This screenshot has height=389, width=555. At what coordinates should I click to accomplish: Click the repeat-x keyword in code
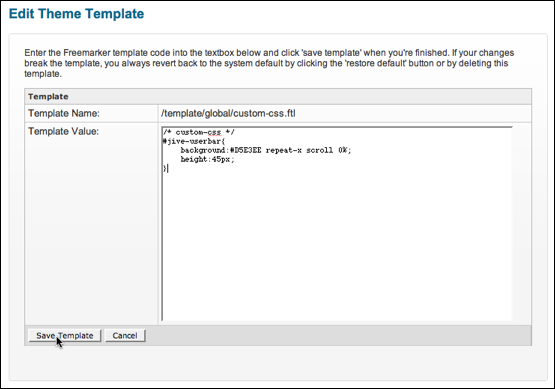[x=284, y=150]
